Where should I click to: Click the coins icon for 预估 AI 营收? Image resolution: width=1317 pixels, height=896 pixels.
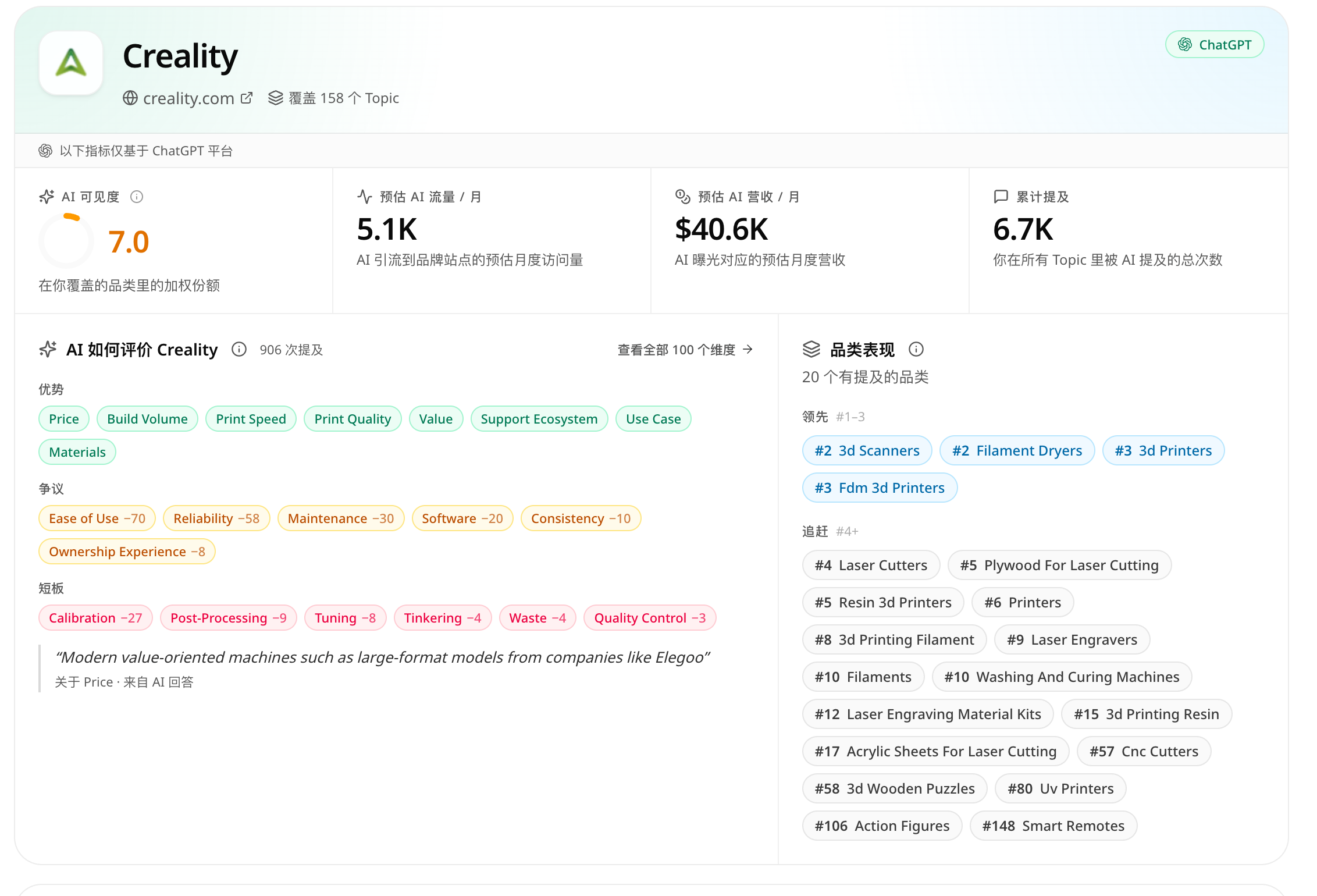pos(683,197)
